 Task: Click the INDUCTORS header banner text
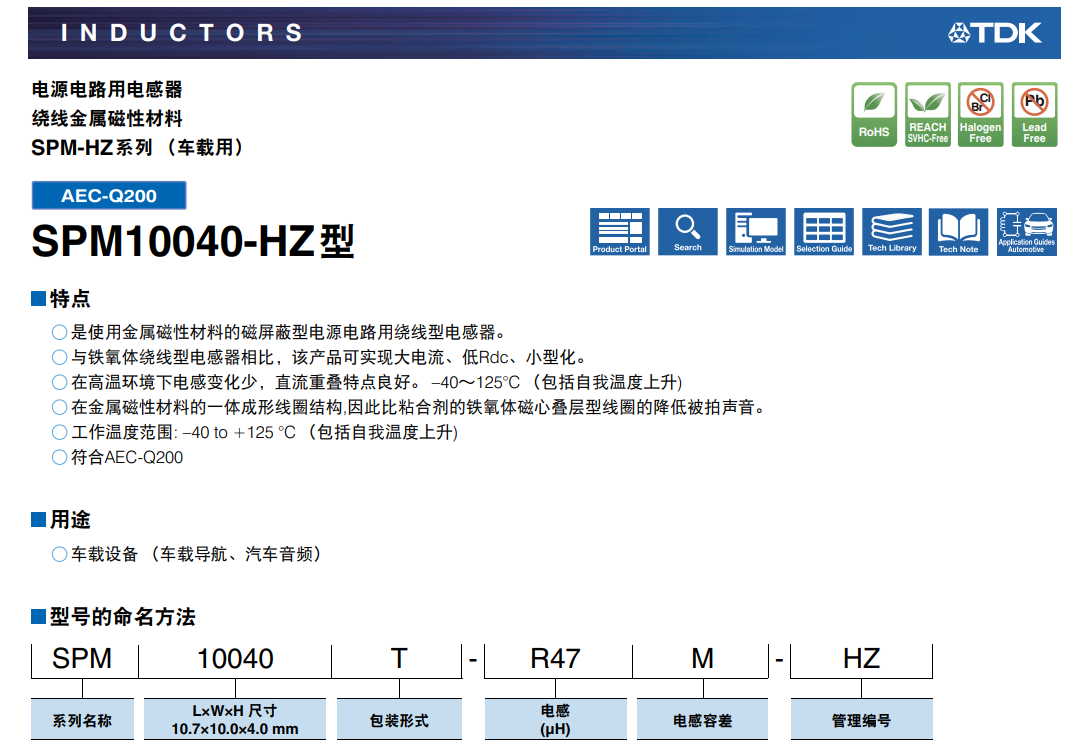182,33
